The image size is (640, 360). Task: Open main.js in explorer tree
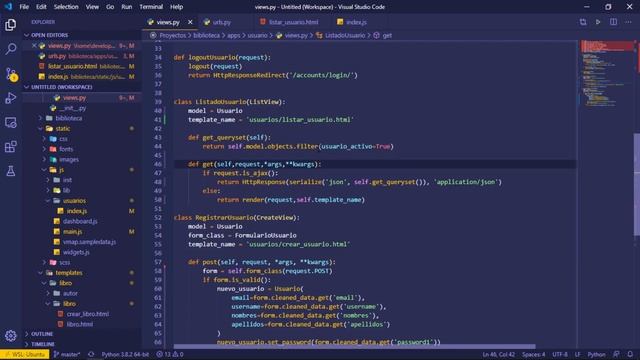point(72,231)
